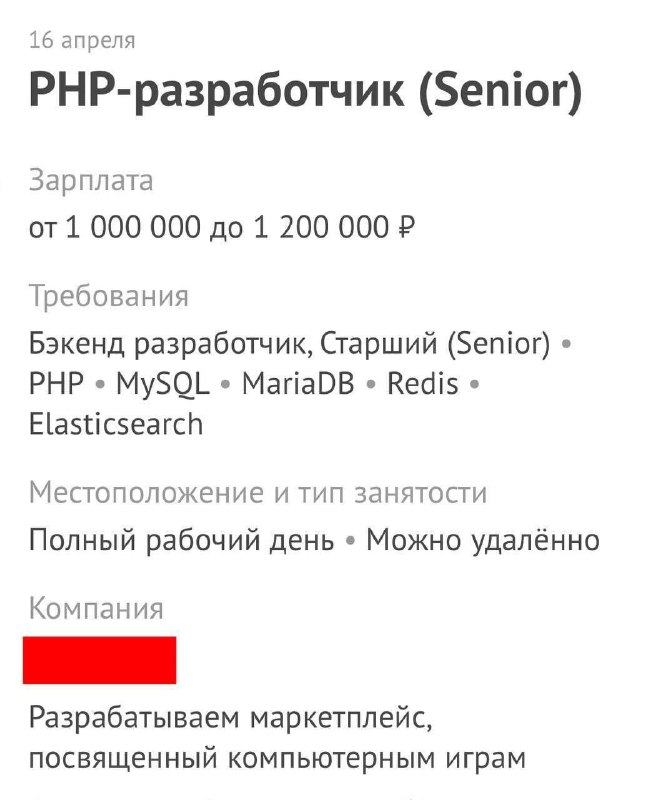Select the Старший (Senior) qualification tag
The height and width of the screenshot is (800, 658).
(x=435, y=343)
